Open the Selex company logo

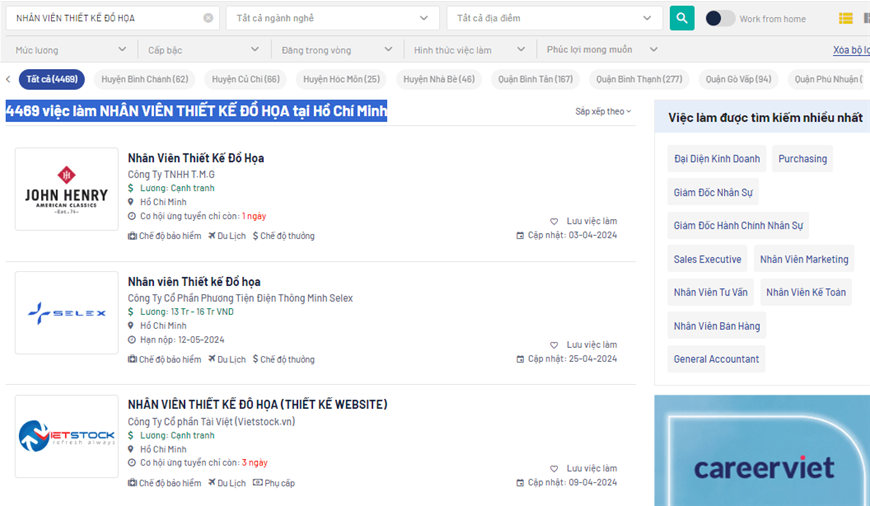[67, 313]
